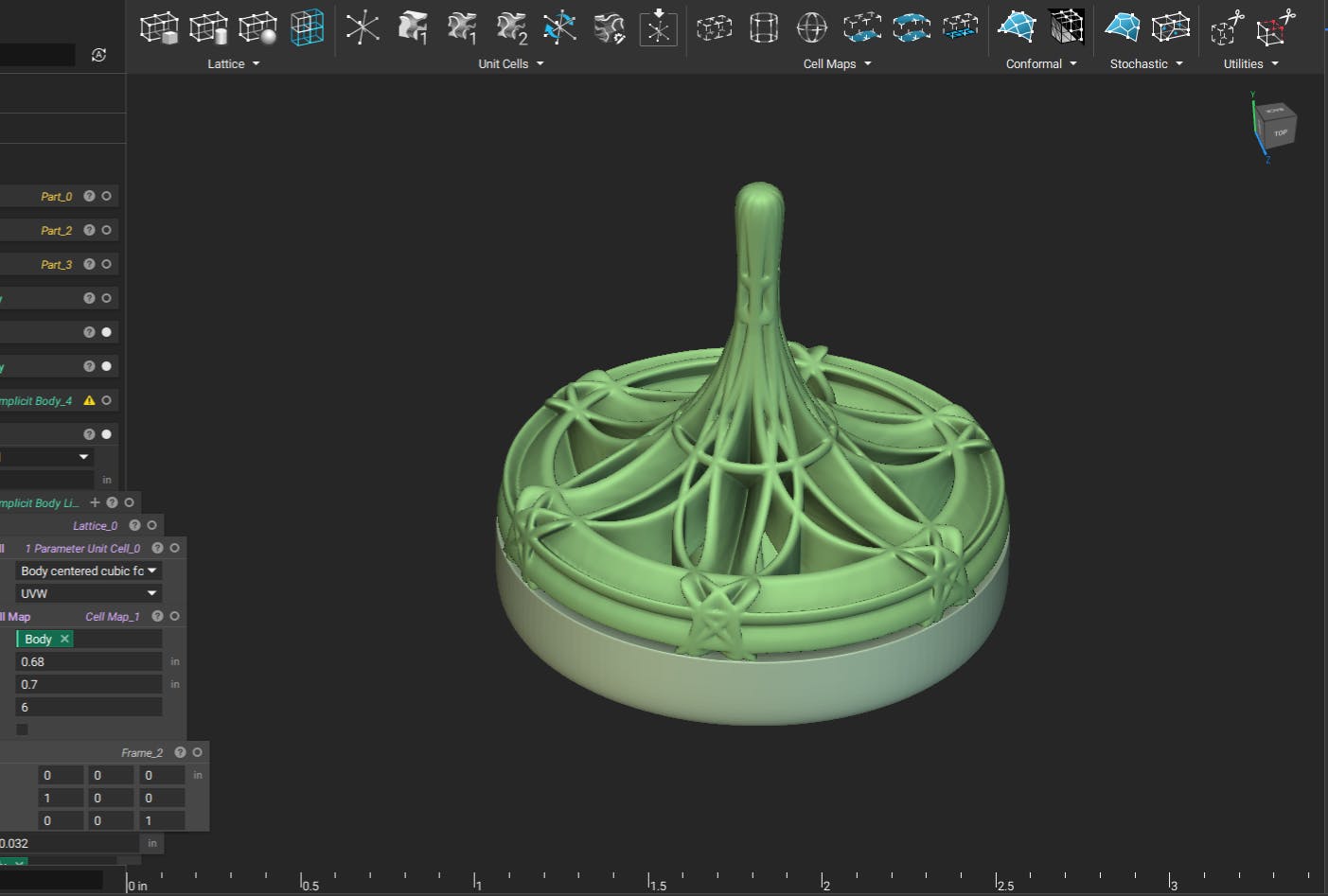
Task: Click the warning icon on Implicit Body_4
Action: click(89, 400)
